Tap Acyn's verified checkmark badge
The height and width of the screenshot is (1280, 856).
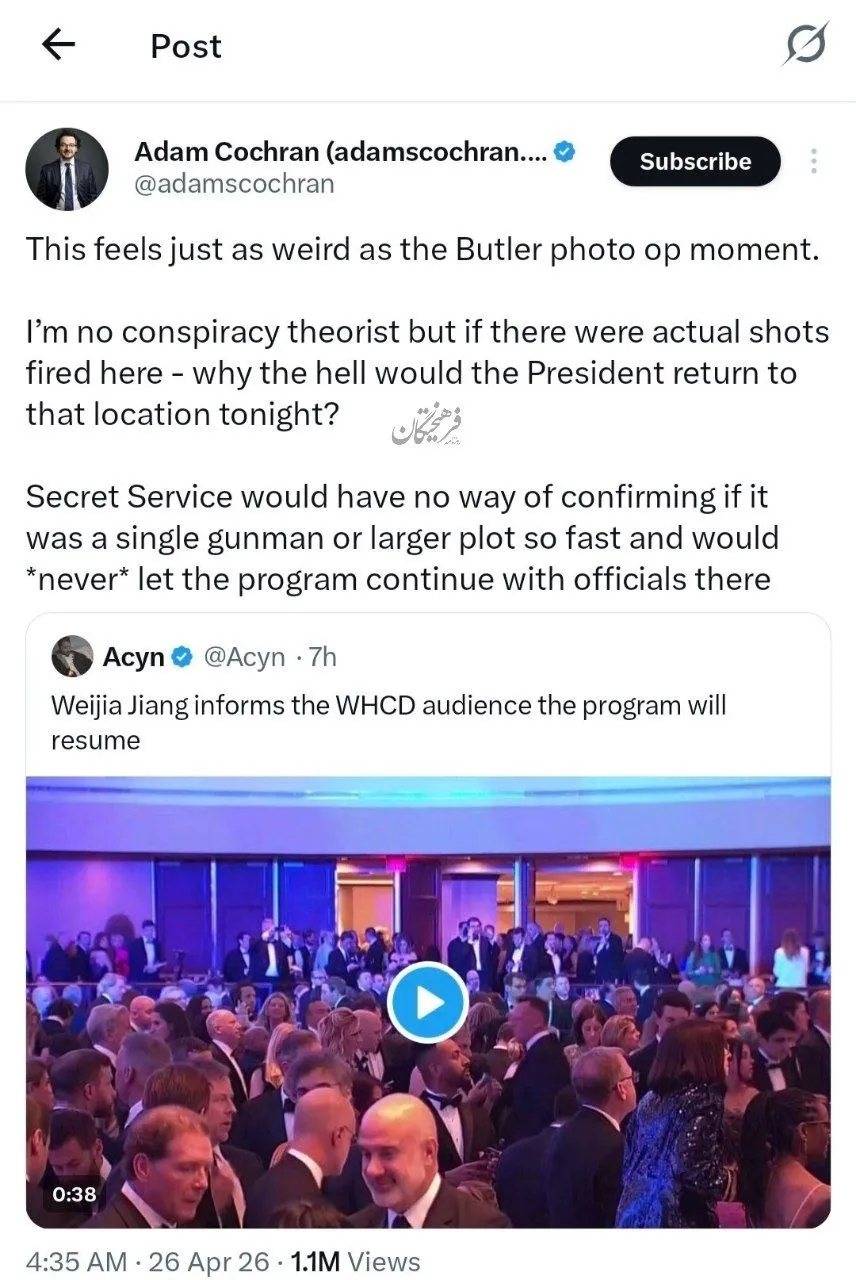[x=181, y=657]
